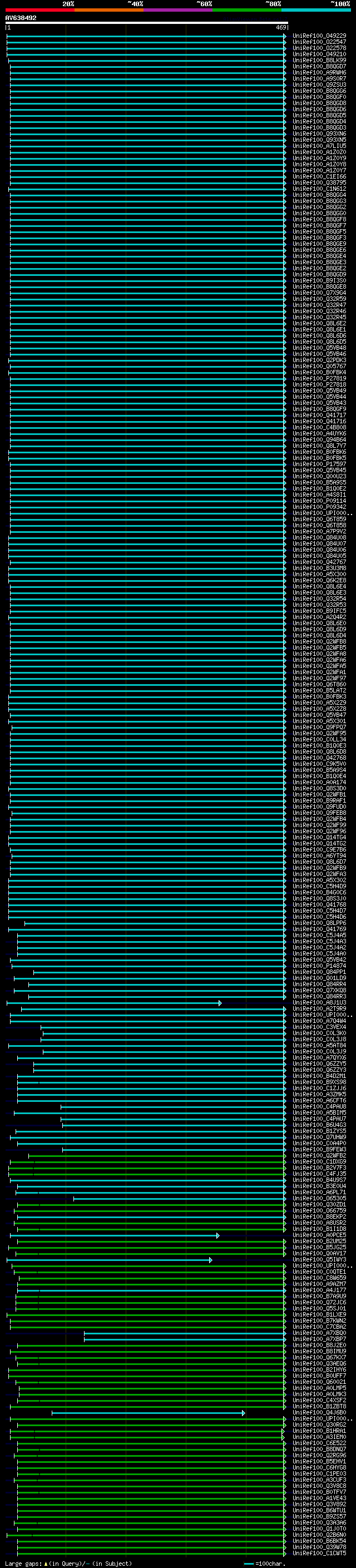Select the UniRef100_C4XSF2 label
Image resolution: width=356 pixels, height=1568 pixels.
click(x=319, y=1400)
